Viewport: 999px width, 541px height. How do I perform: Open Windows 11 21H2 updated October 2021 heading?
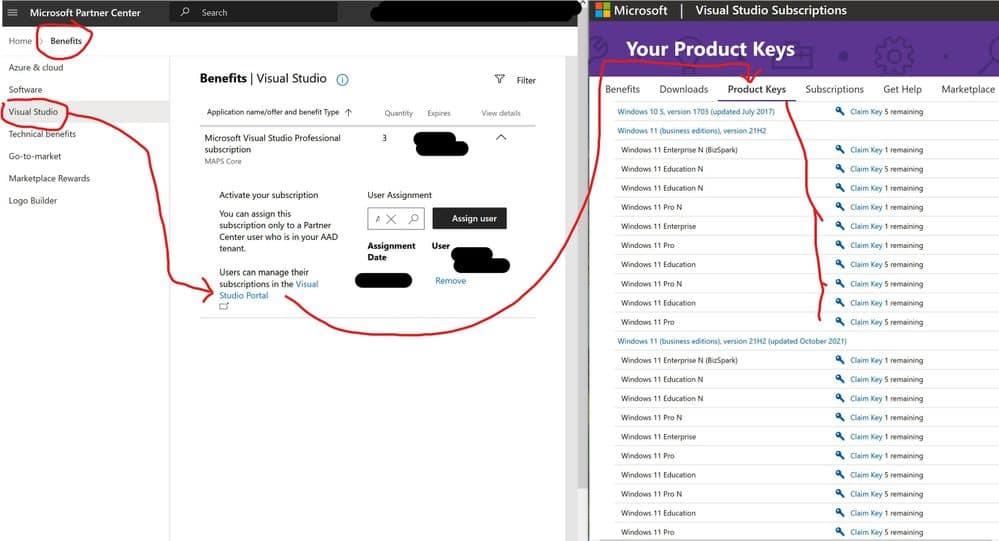pyautogui.click(x=731, y=341)
